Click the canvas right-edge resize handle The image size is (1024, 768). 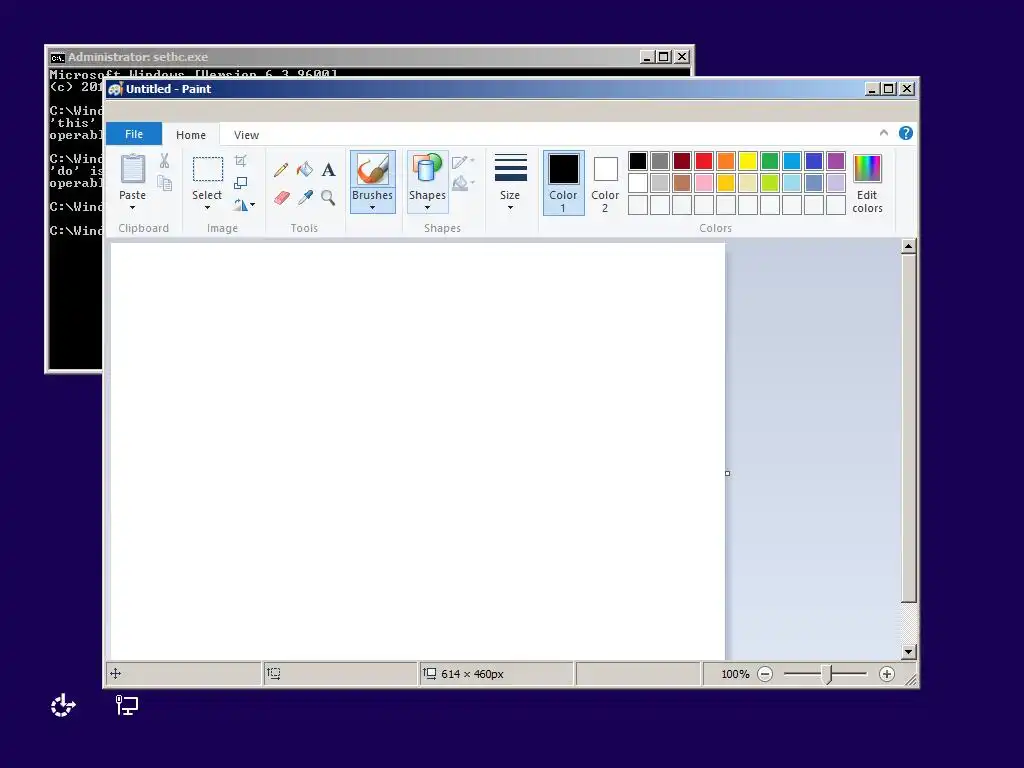(728, 473)
